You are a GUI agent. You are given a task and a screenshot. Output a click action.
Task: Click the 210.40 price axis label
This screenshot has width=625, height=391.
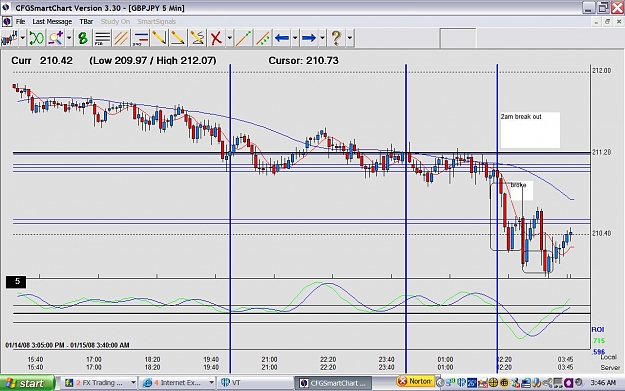[x=601, y=234]
